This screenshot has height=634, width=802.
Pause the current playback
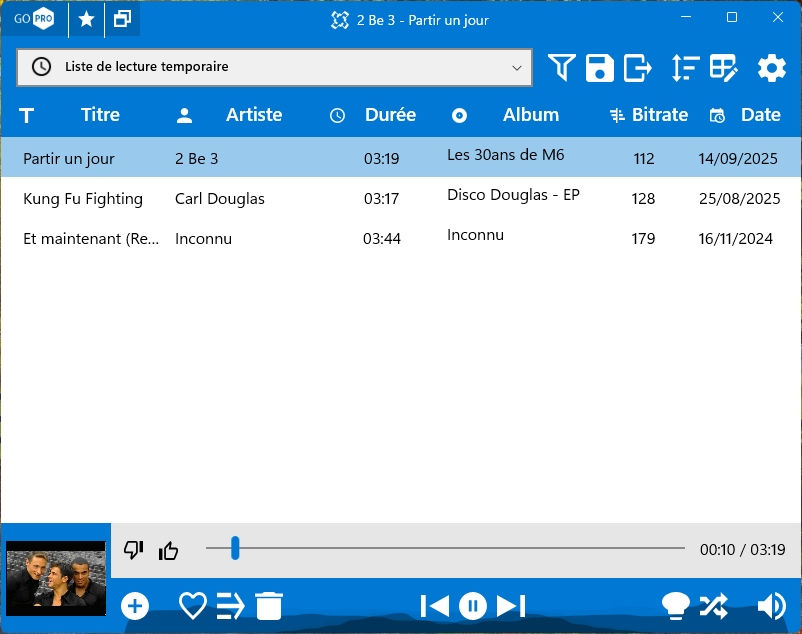pyautogui.click(x=473, y=606)
